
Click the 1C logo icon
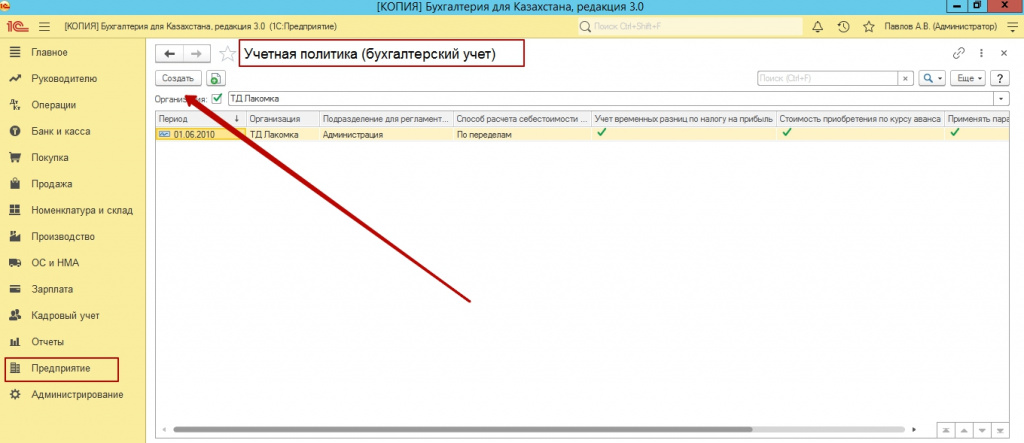pyautogui.click(x=16, y=27)
